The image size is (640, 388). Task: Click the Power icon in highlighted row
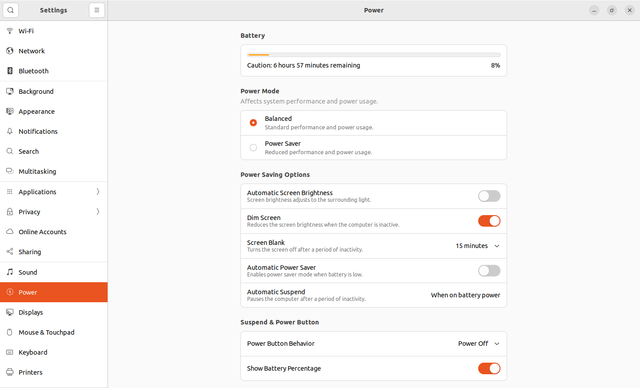[x=10, y=292]
